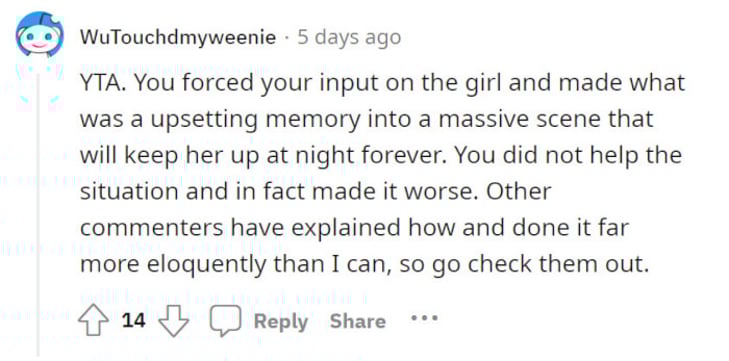Click the word "Other" ending the fourth line
Viewport: 729px width, 361px height.
(518, 192)
